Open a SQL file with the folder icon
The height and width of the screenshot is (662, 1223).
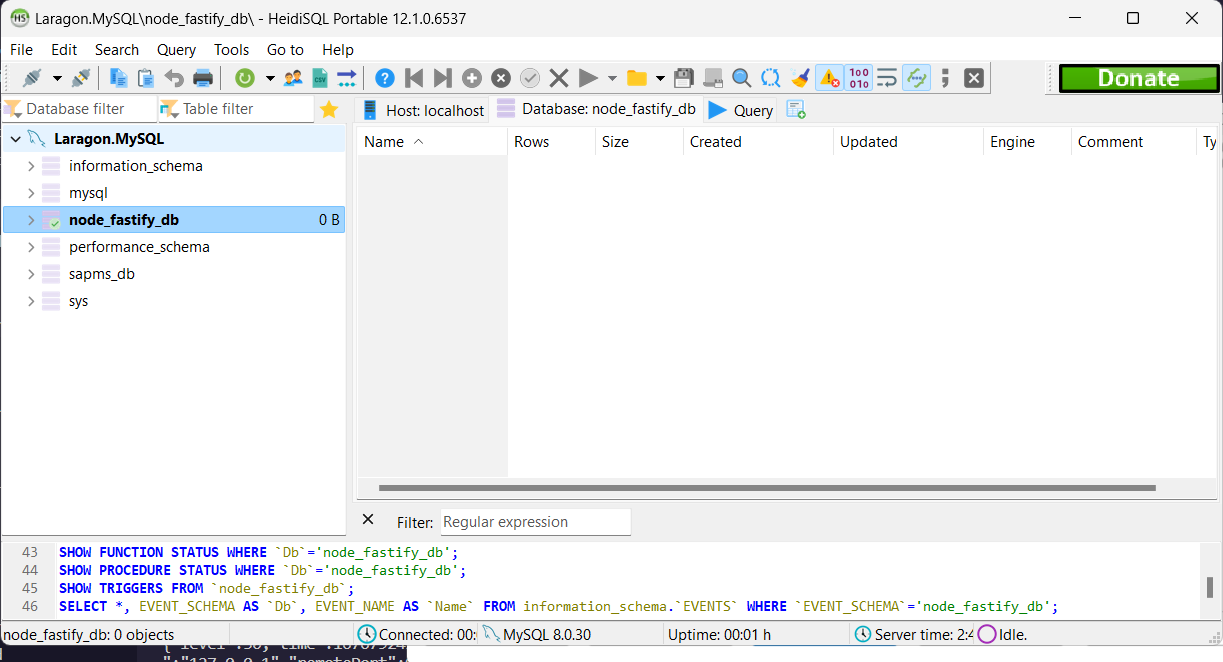[x=637, y=77]
